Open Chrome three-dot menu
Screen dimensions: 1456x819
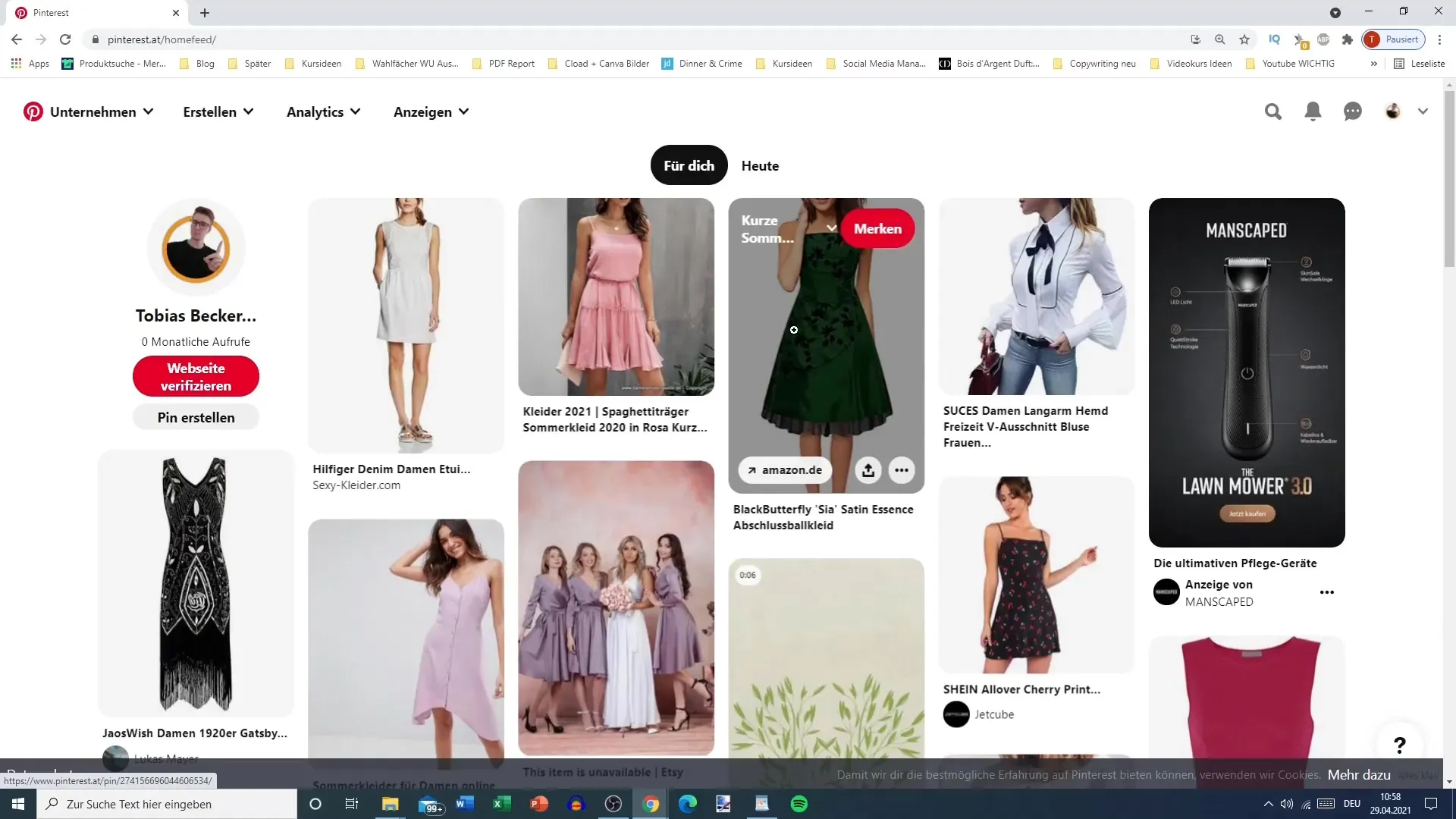coord(1439,39)
